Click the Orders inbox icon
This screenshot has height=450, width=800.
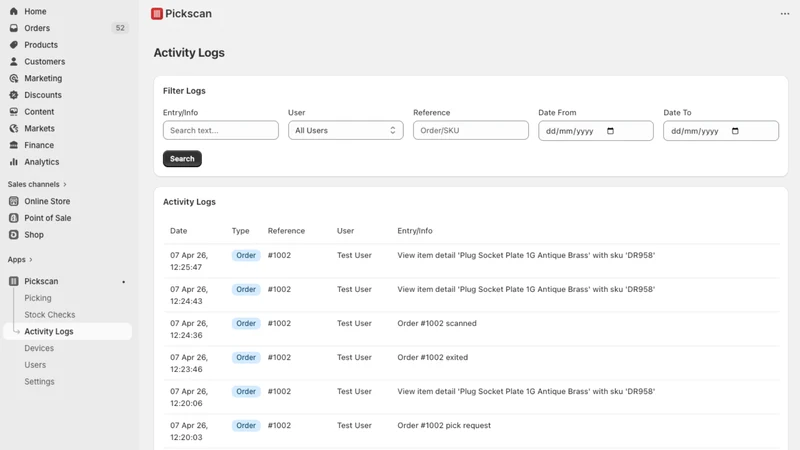[x=14, y=28]
